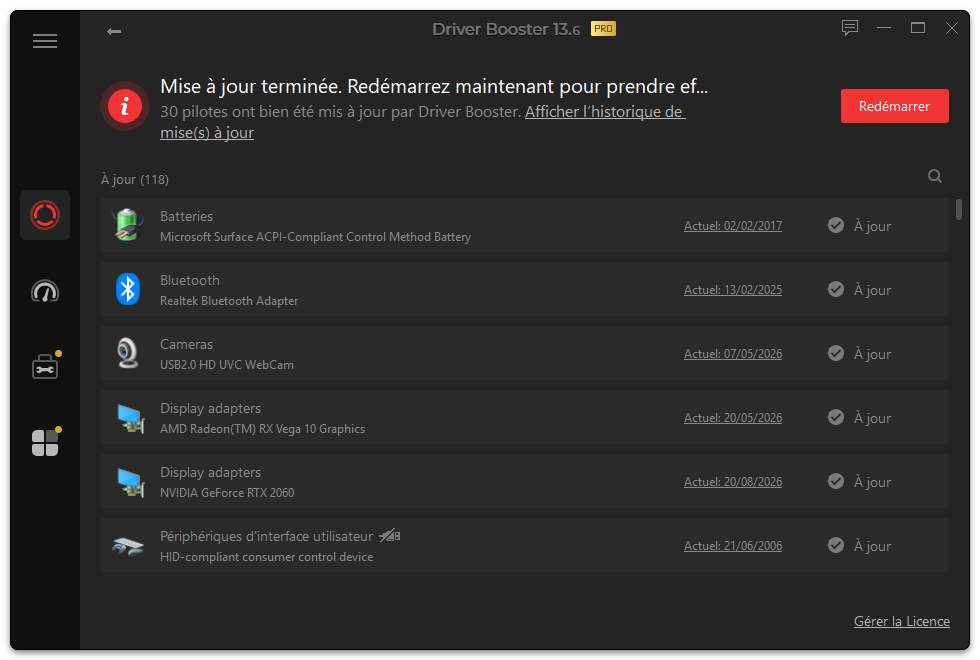This screenshot has height=660, width=980.
Task: Open the feedback chat icon
Action: pos(849,28)
